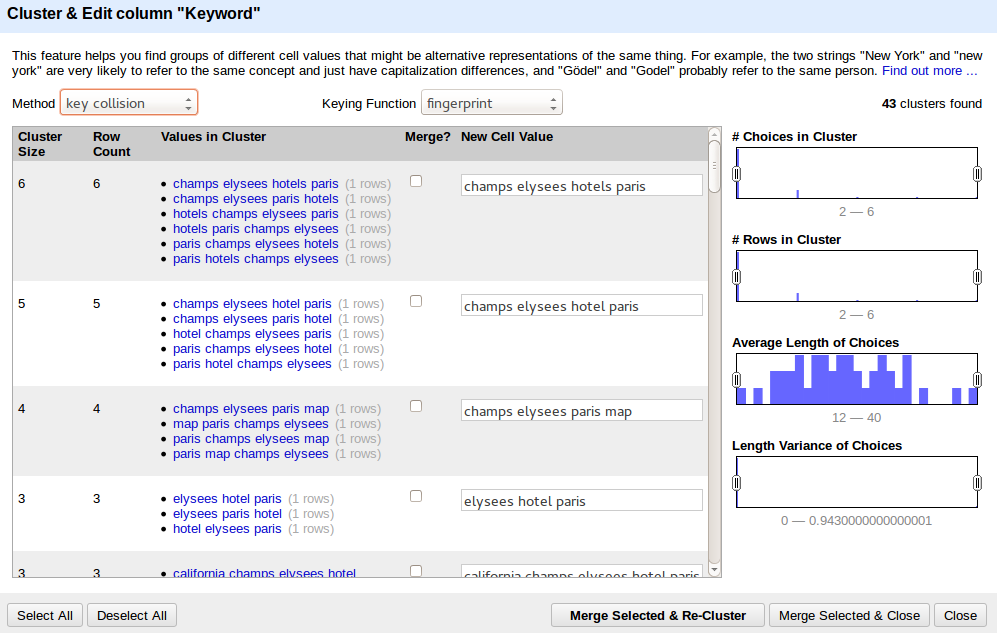The width and height of the screenshot is (997, 633).
Task: Select the value link "hotels champs elysees paris"
Action: (x=255, y=213)
